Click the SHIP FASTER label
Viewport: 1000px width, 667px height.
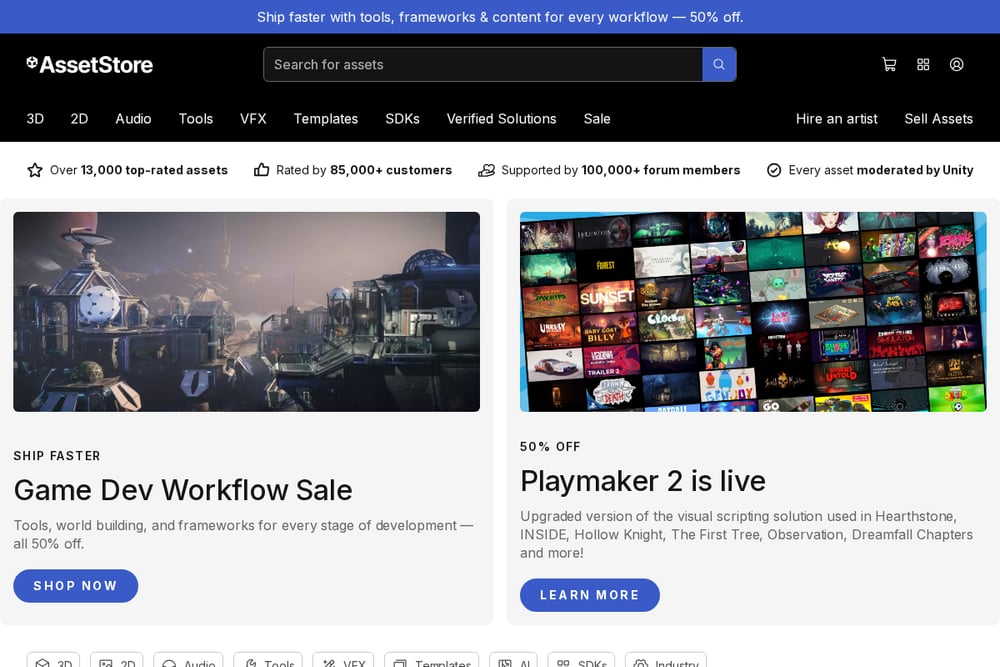(x=57, y=456)
